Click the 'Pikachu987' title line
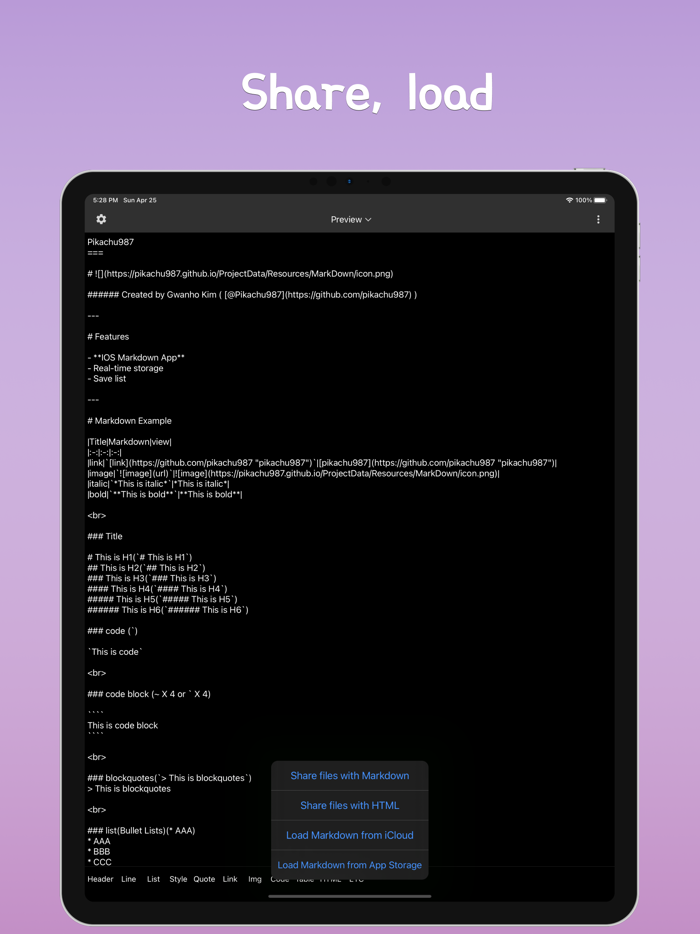The height and width of the screenshot is (934, 700). tap(111, 242)
